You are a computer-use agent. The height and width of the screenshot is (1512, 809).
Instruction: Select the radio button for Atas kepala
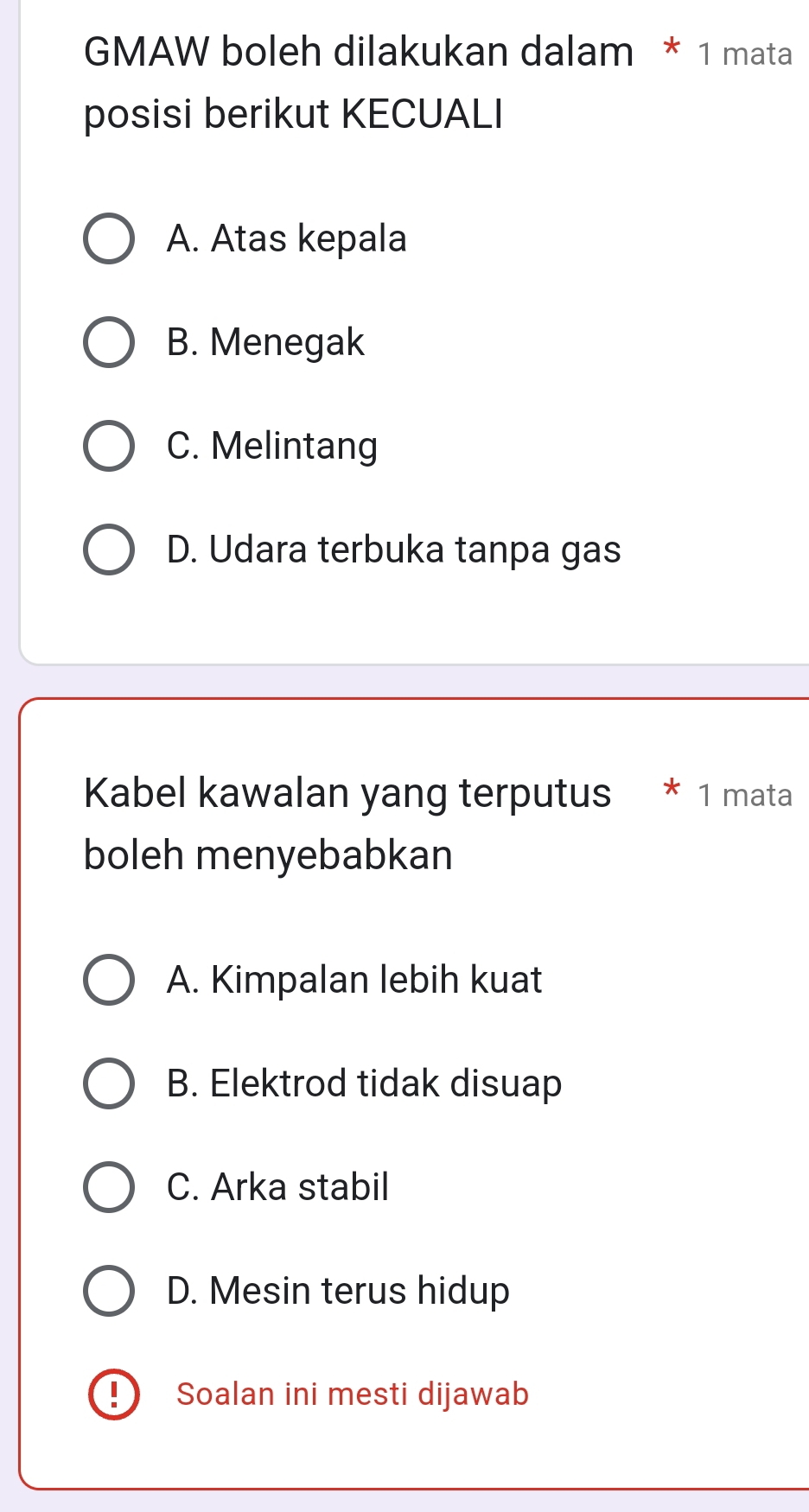(x=109, y=239)
